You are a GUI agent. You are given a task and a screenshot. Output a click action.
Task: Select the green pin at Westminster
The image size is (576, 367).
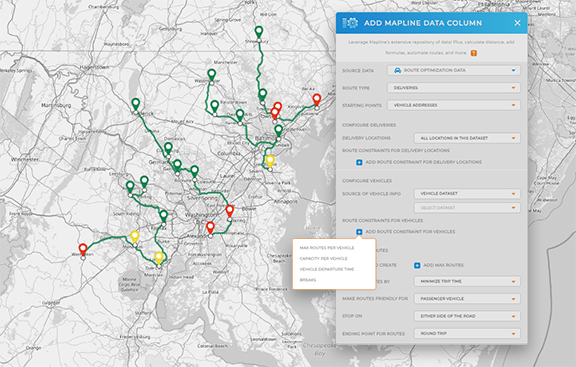point(212,75)
